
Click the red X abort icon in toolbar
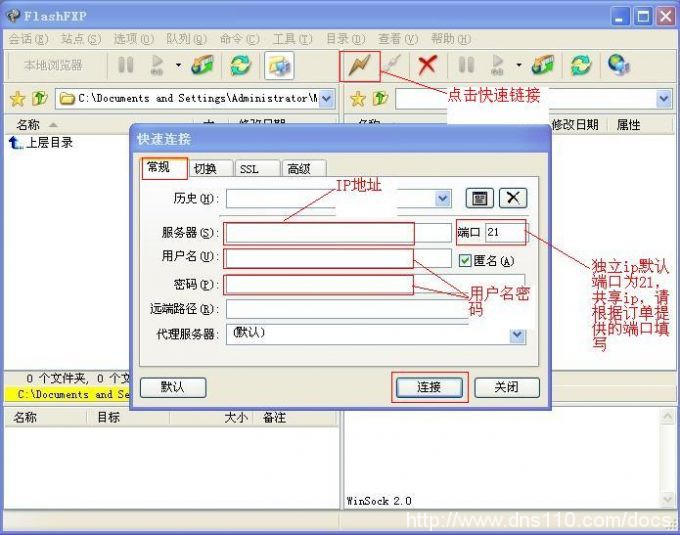(x=427, y=66)
